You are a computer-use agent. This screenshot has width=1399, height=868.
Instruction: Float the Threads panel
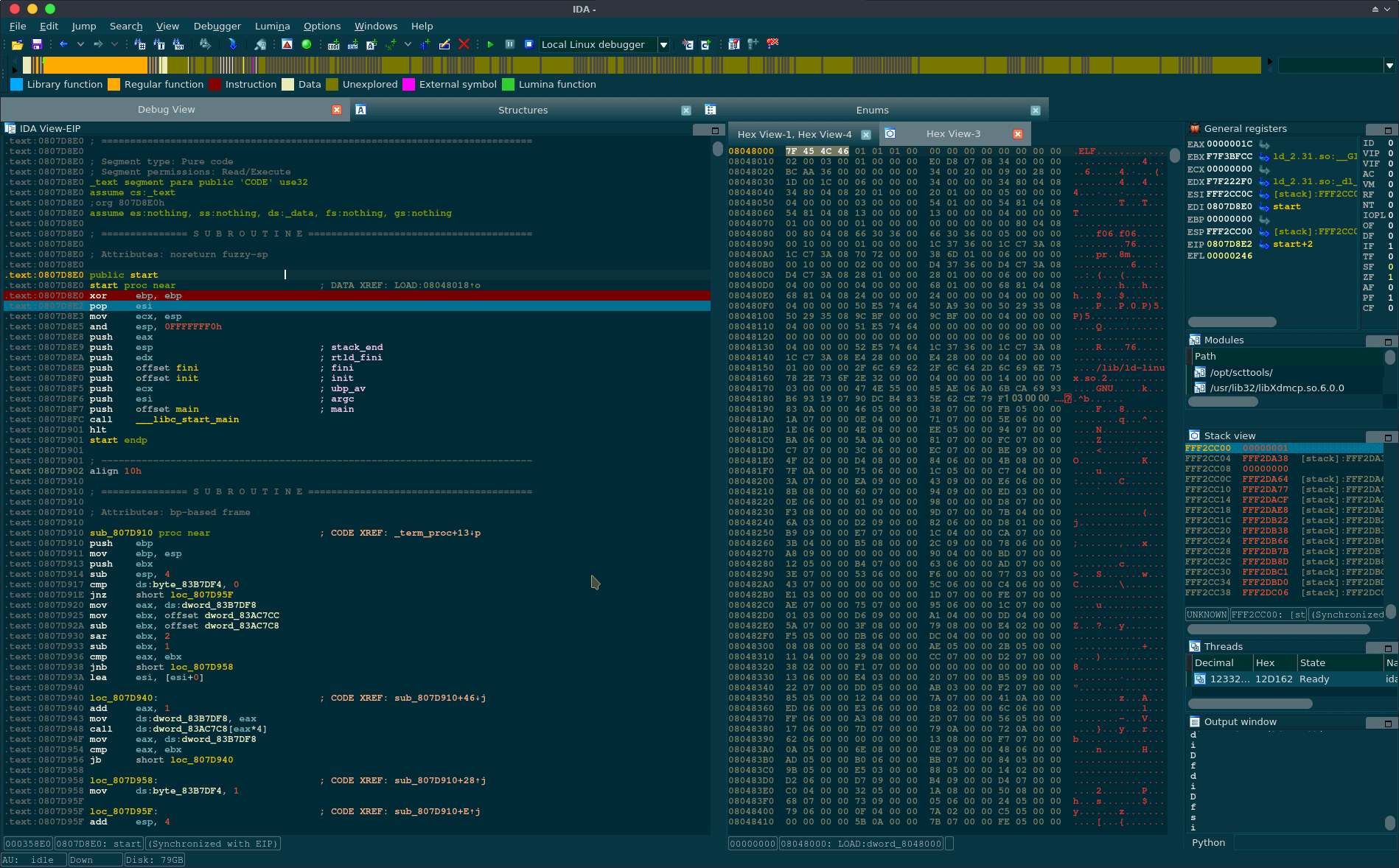pos(1388,648)
